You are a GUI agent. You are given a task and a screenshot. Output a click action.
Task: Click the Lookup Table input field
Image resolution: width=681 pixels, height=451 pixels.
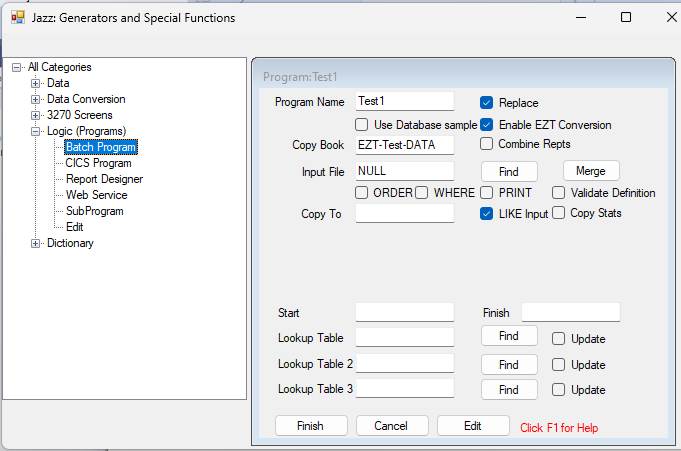(405, 337)
